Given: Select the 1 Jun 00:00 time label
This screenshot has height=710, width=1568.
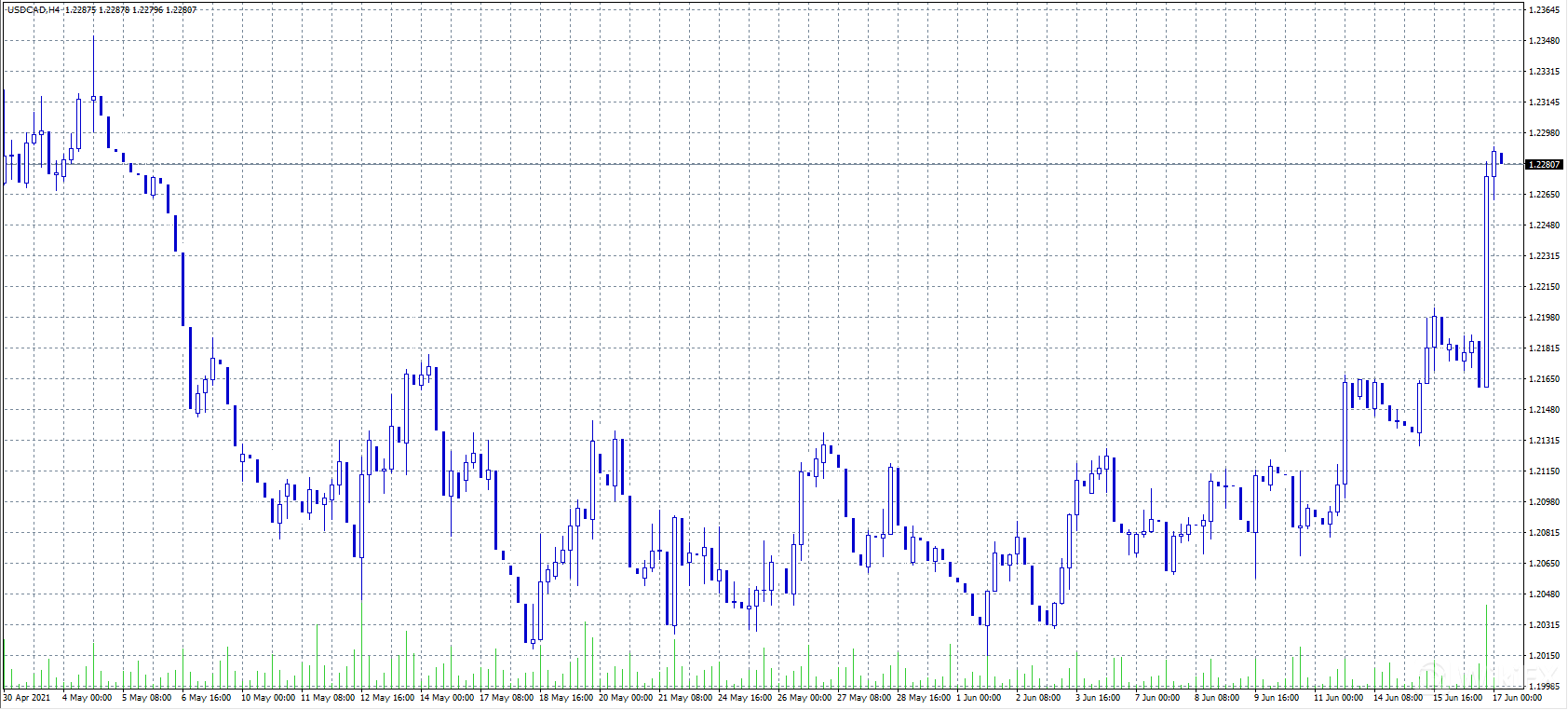Looking at the screenshot, I should click(977, 697).
